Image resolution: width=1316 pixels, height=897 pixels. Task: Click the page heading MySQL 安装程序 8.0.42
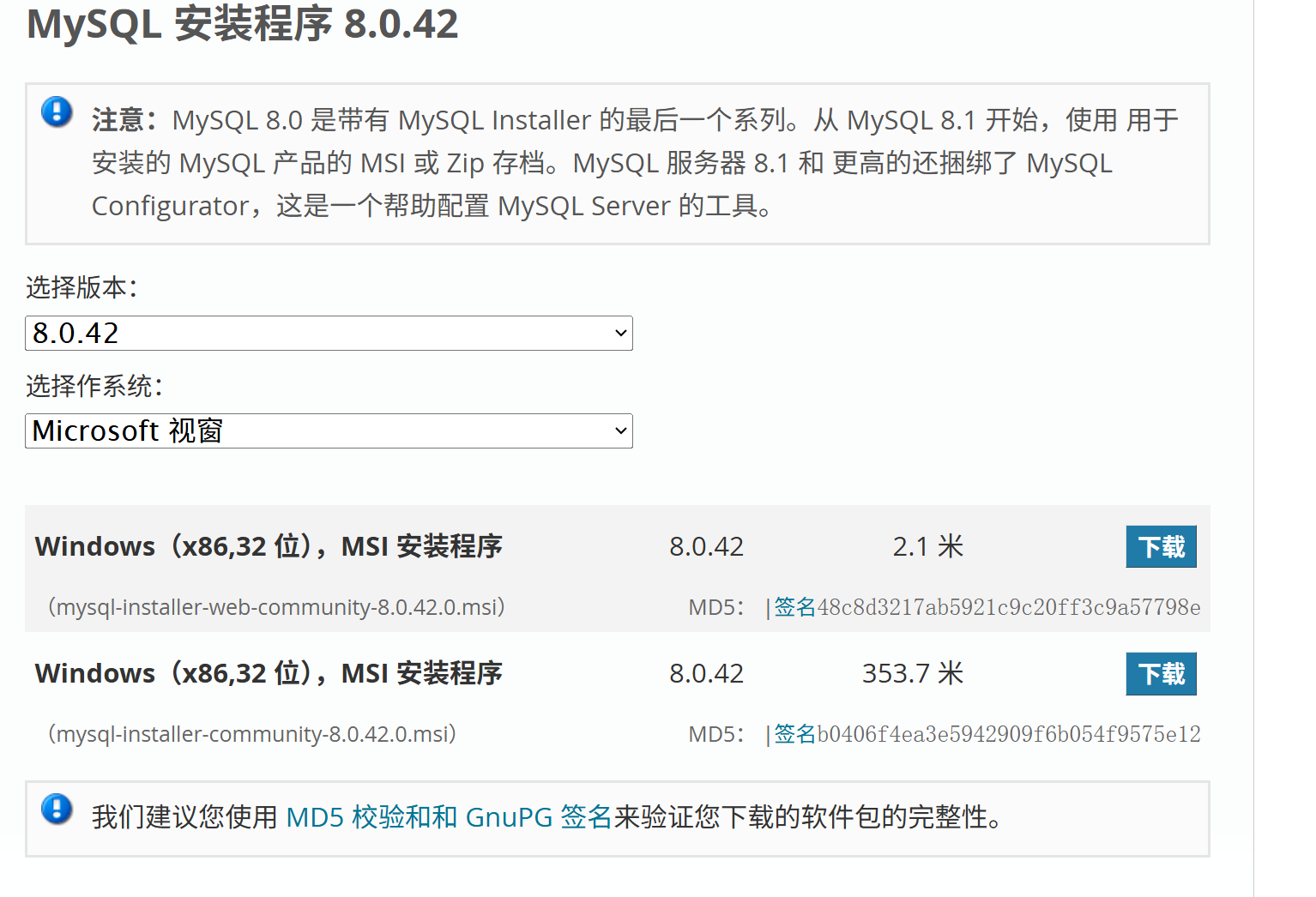[x=243, y=24]
